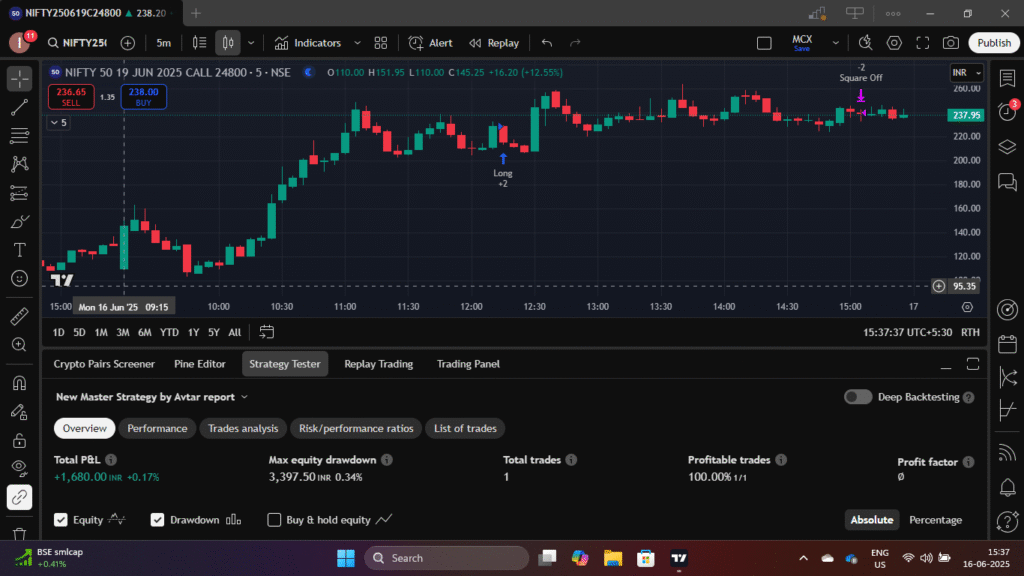
Task: Open the Pine Editor tab
Action: point(200,364)
